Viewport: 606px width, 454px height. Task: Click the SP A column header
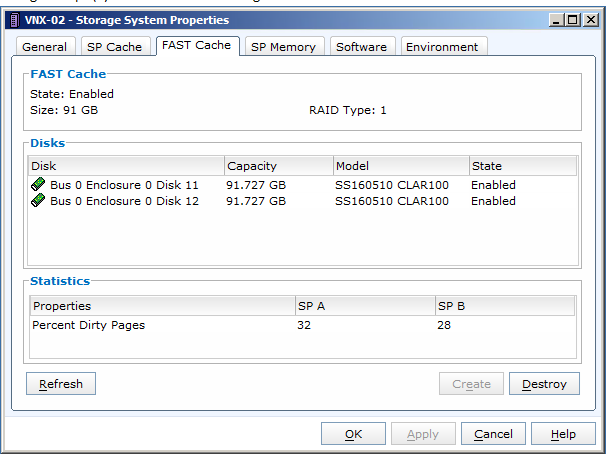coord(366,306)
